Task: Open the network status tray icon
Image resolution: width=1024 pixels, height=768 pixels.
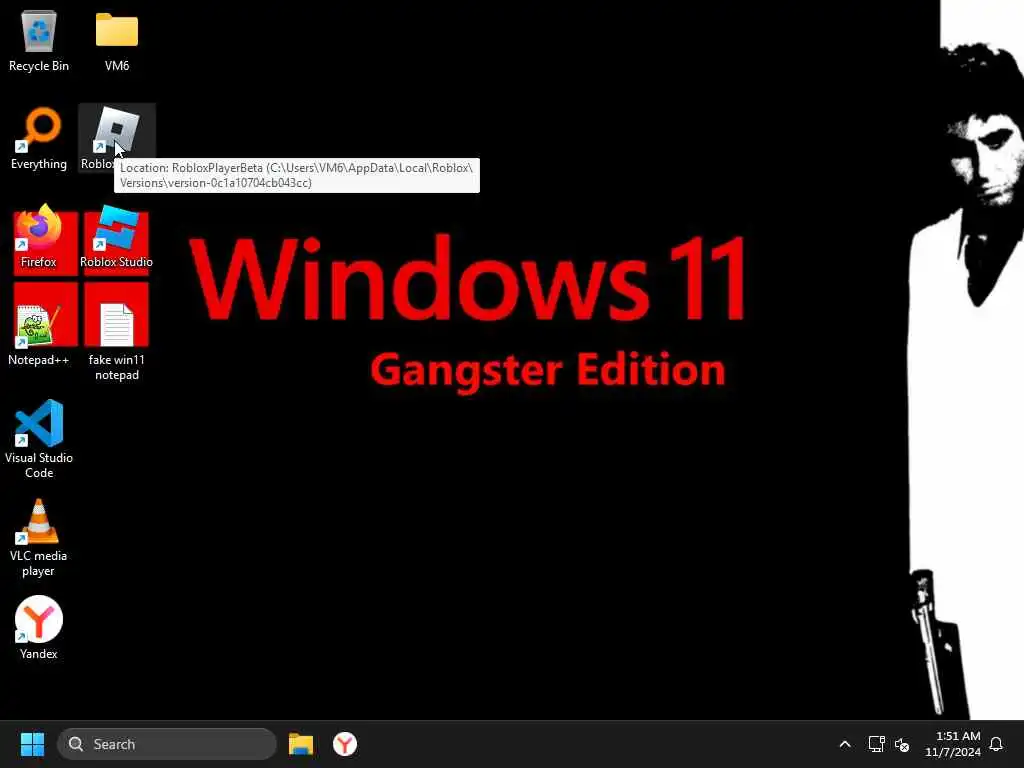Action: pyautogui.click(x=876, y=744)
